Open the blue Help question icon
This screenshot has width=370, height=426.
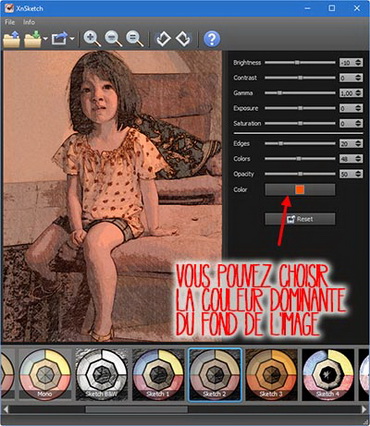[x=212, y=39]
